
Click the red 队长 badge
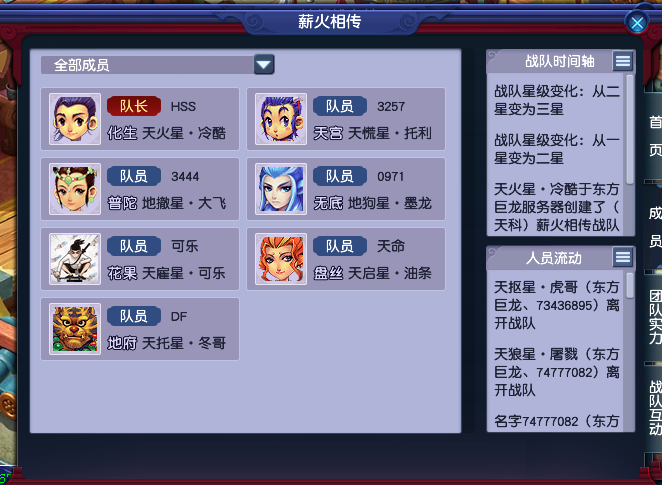pyautogui.click(x=134, y=106)
